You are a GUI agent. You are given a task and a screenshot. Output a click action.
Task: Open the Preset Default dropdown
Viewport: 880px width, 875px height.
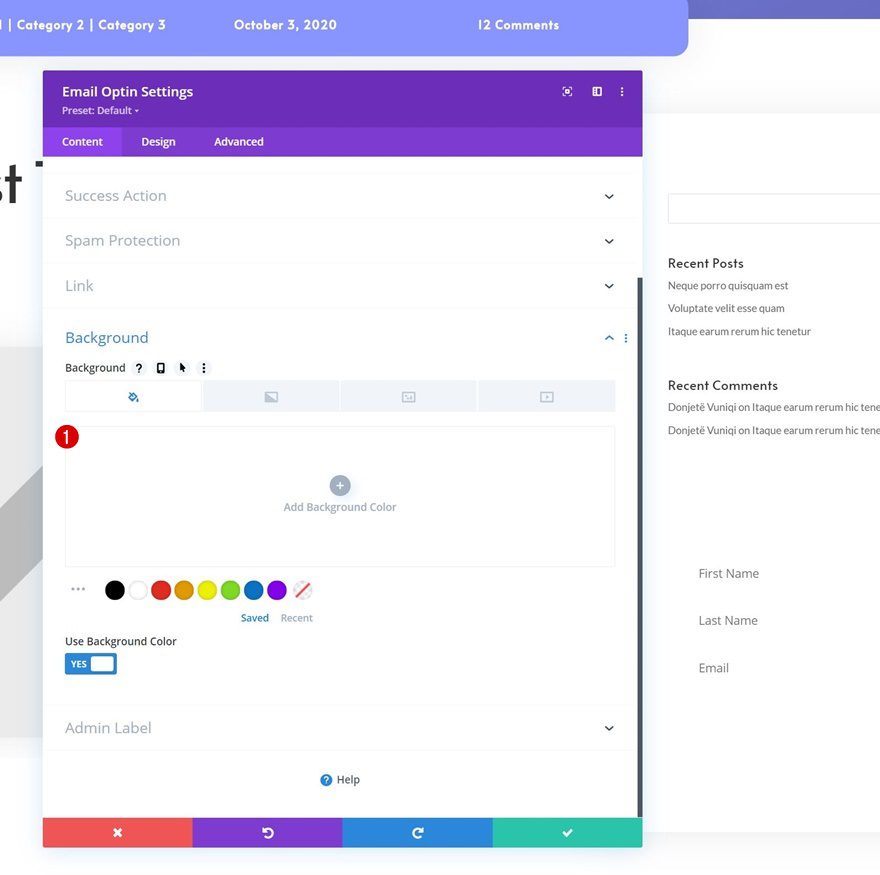[98, 110]
